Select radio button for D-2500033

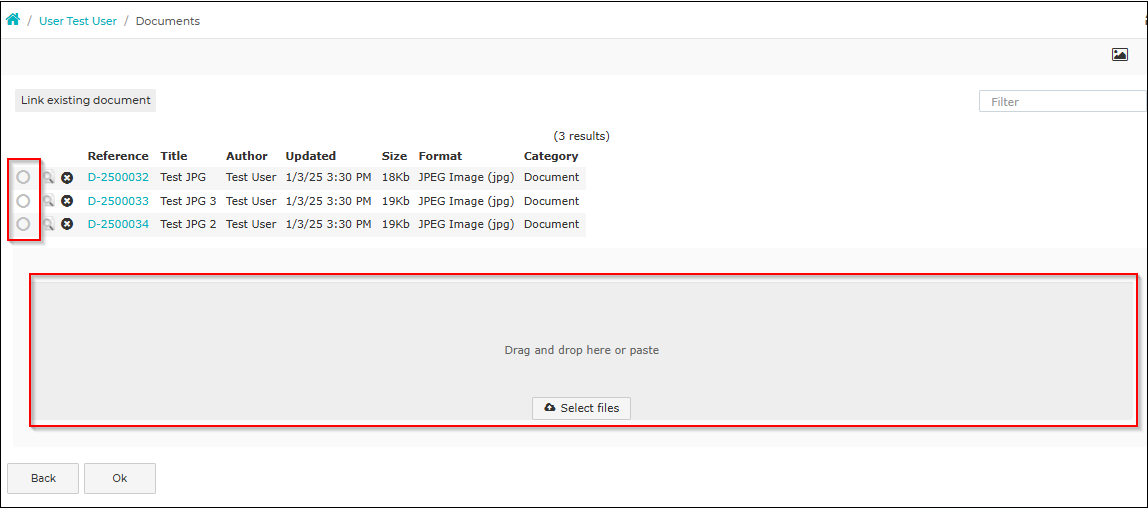[x=23, y=201]
